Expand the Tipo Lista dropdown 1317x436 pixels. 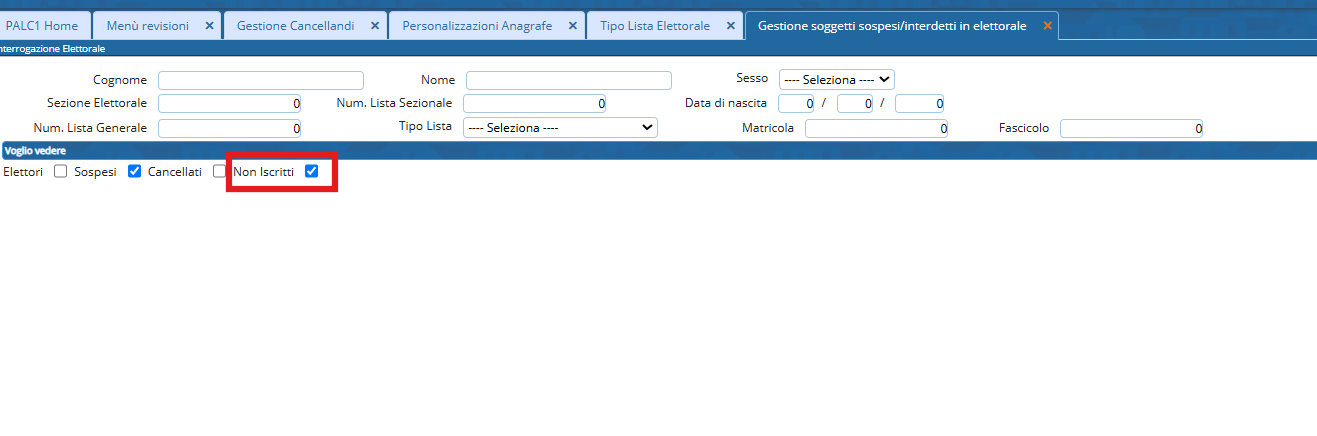point(560,128)
